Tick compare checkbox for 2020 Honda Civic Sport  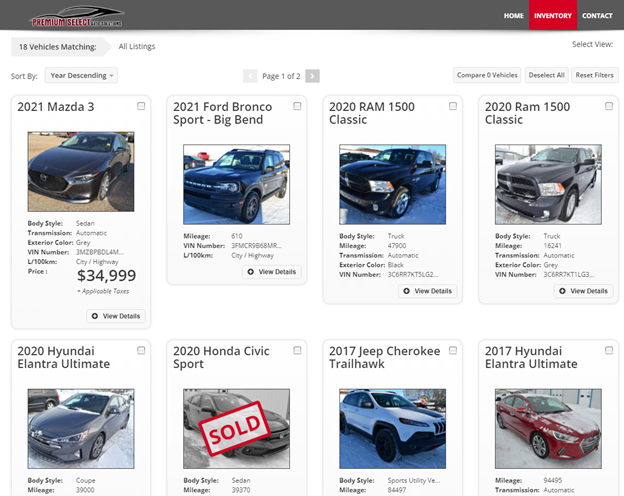(297, 350)
